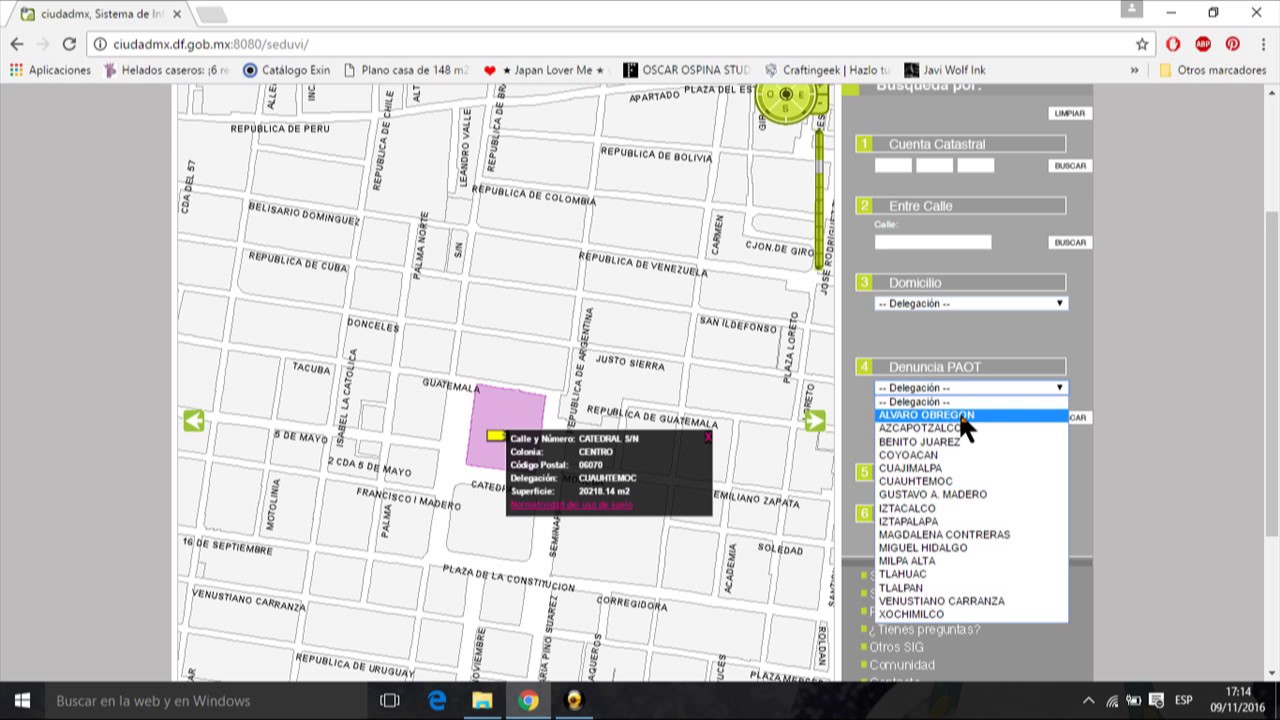The height and width of the screenshot is (720, 1280).
Task: Pan the map left with the green arrow
Action: click(194, 421)
